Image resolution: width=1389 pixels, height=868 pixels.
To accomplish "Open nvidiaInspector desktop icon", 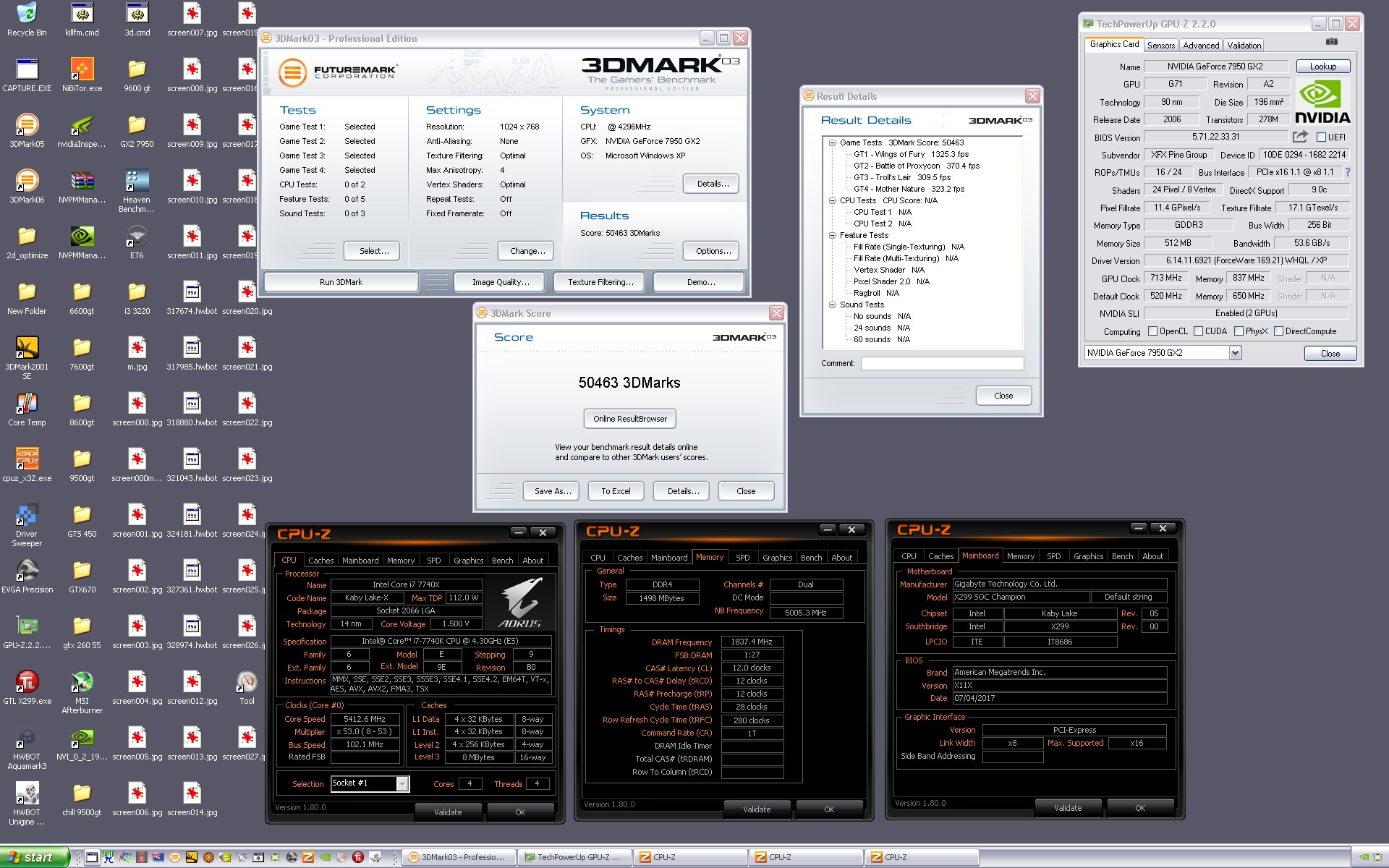I will tap(82, 131).
